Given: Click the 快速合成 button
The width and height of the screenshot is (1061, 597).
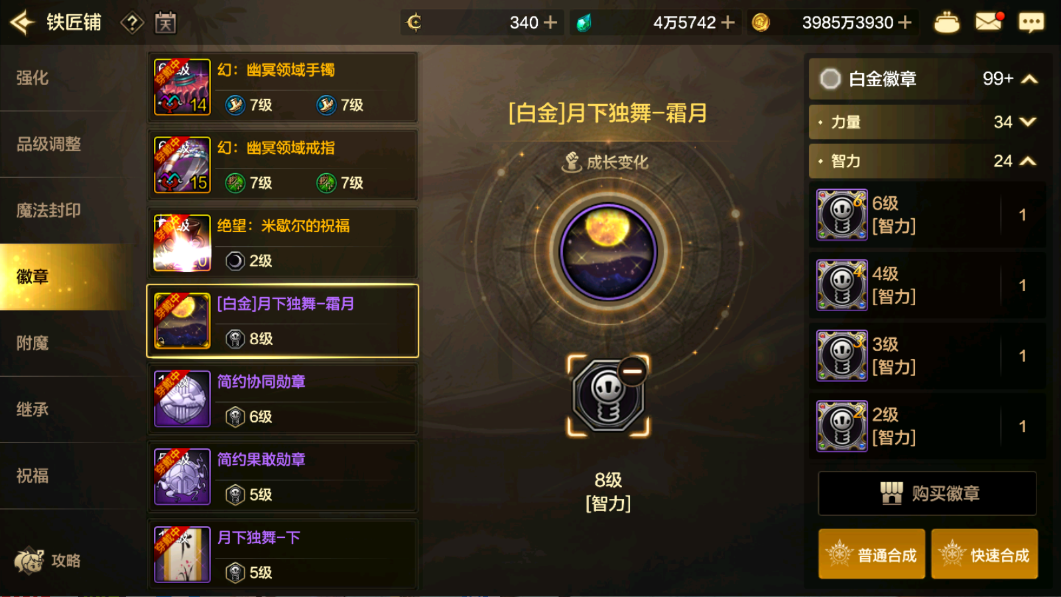Looking at the screenshot, I should (985, 554).
